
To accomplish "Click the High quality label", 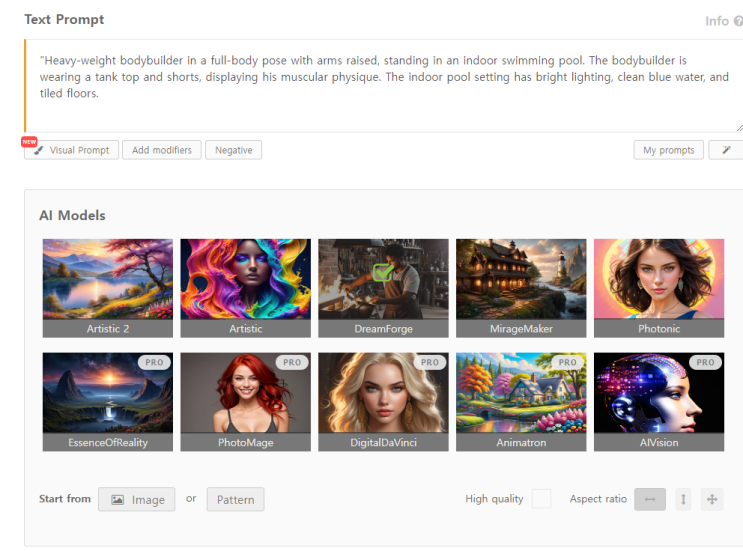I will (494, 499).
